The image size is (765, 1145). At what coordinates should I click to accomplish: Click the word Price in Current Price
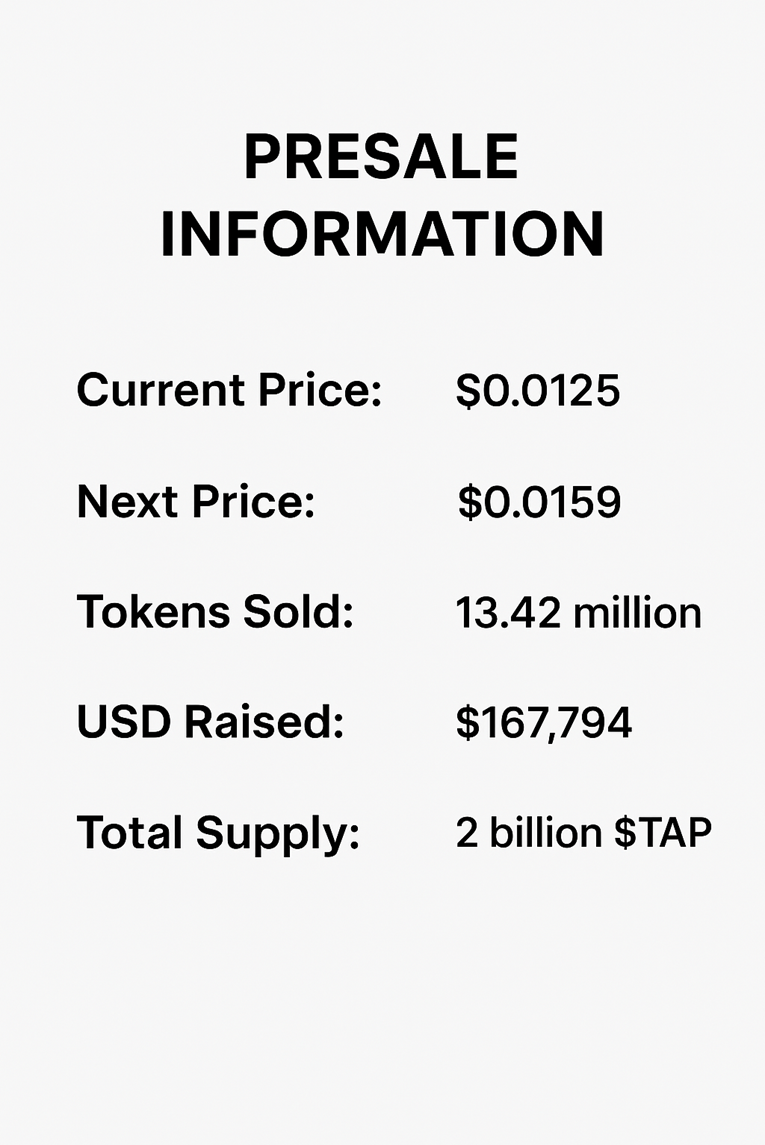(x=320, y=389)
